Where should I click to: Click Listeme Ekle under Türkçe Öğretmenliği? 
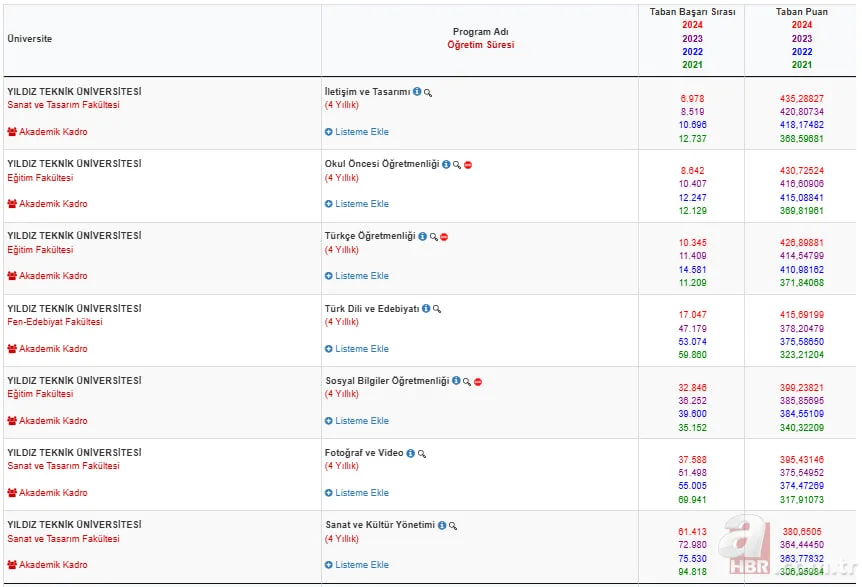tap(357, 276)
